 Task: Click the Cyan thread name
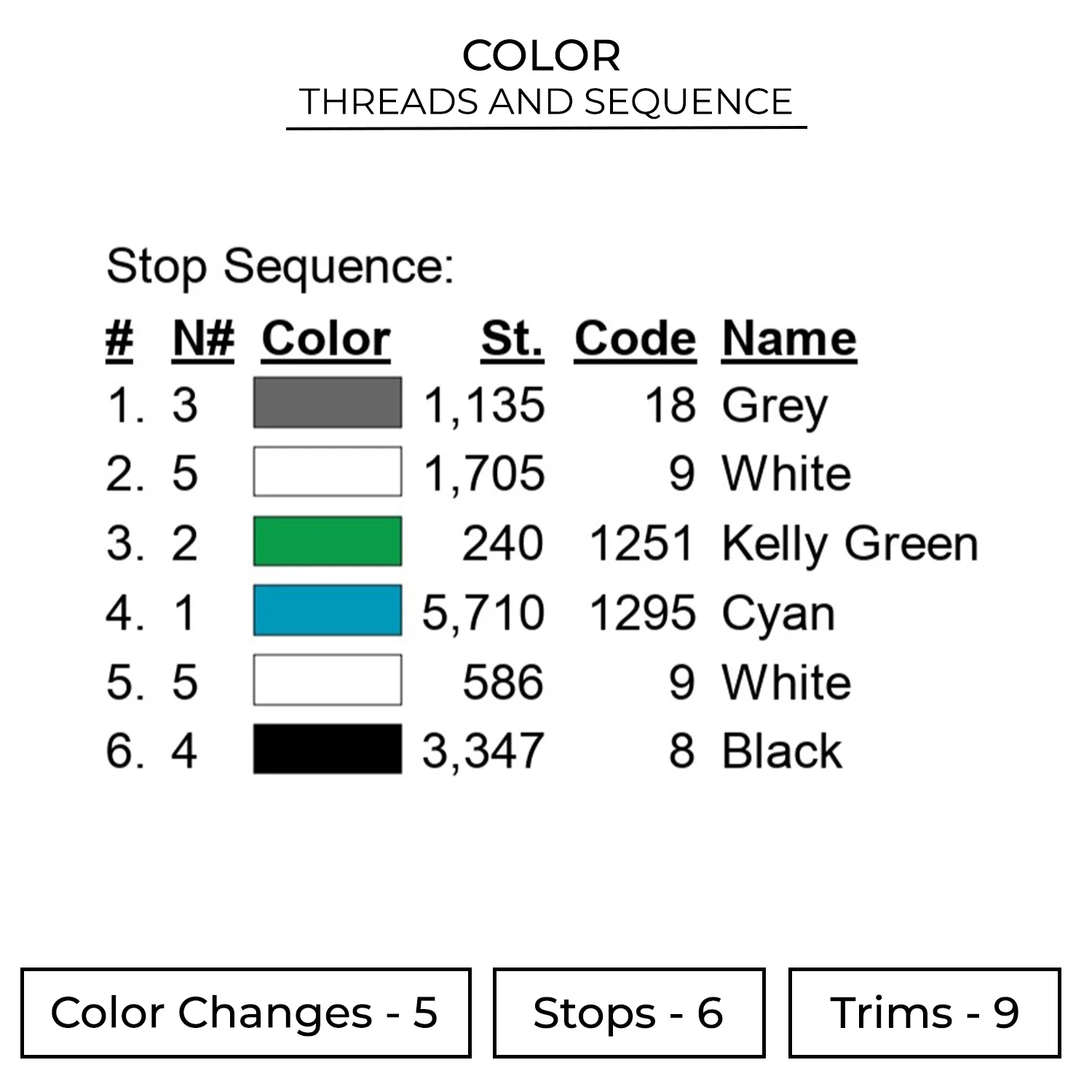pyautogui.click(x=778, y=613)
